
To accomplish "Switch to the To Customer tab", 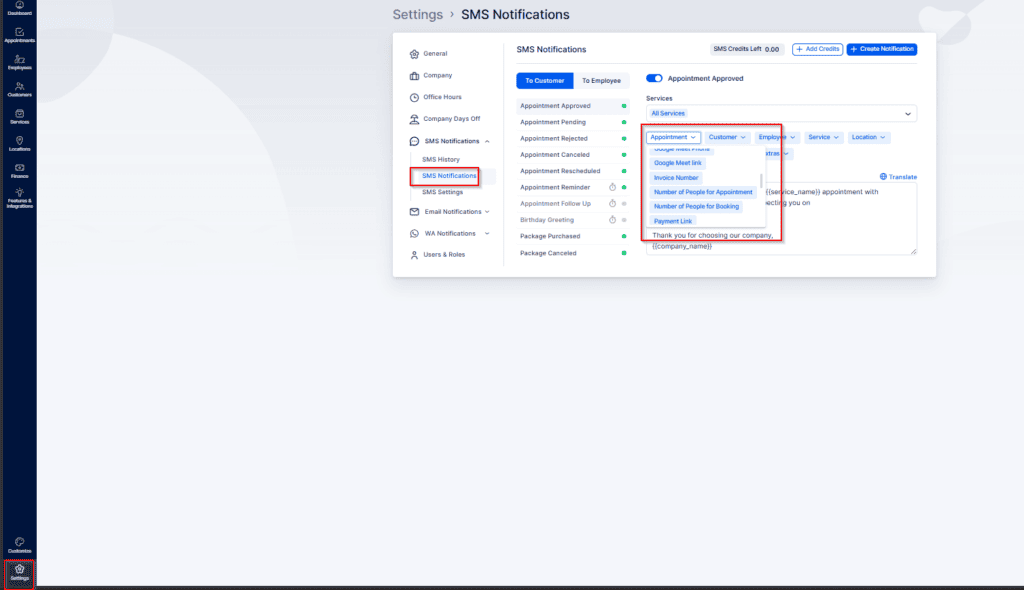I will tap(545, 80).
